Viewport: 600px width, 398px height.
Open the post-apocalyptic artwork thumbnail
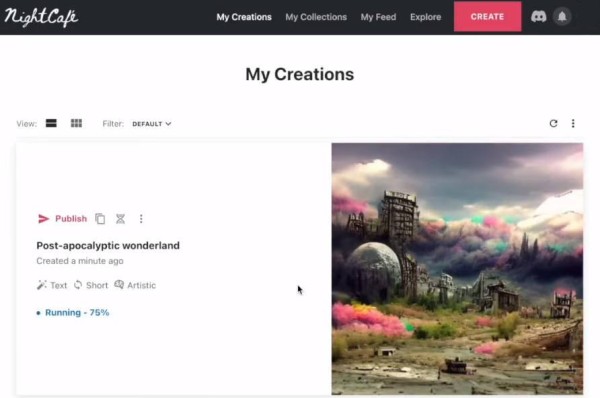(457, 269)
